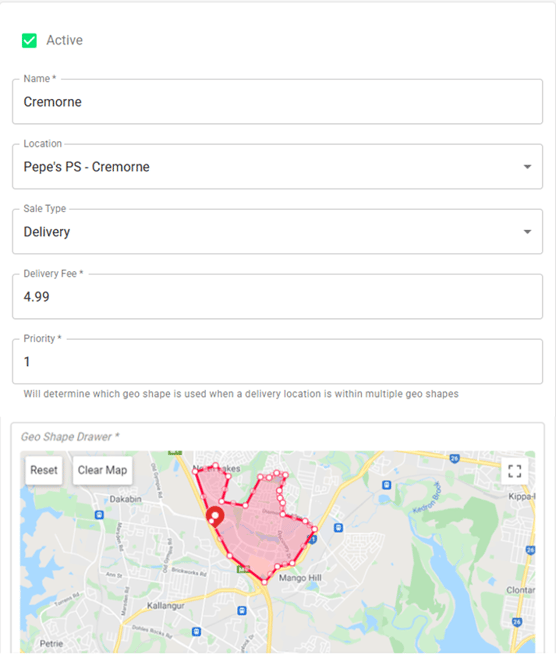Click the Mango Hill map label

(300, 578)
